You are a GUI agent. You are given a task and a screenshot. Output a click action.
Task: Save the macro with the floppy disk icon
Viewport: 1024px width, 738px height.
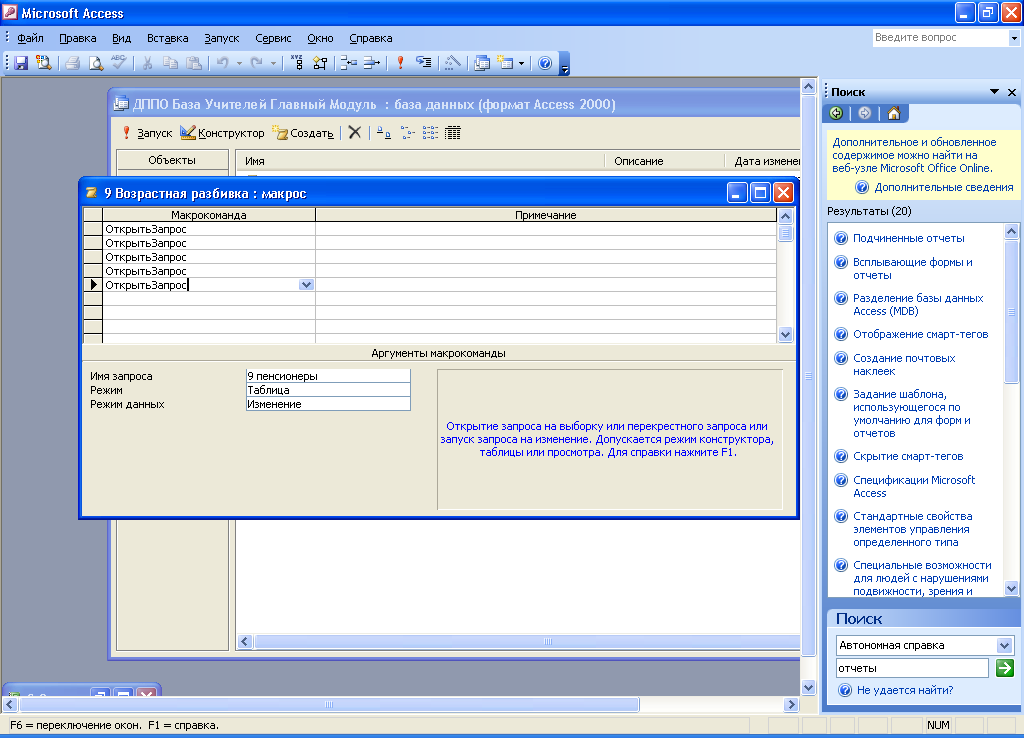pyautogui.click(x=21, y=63)
